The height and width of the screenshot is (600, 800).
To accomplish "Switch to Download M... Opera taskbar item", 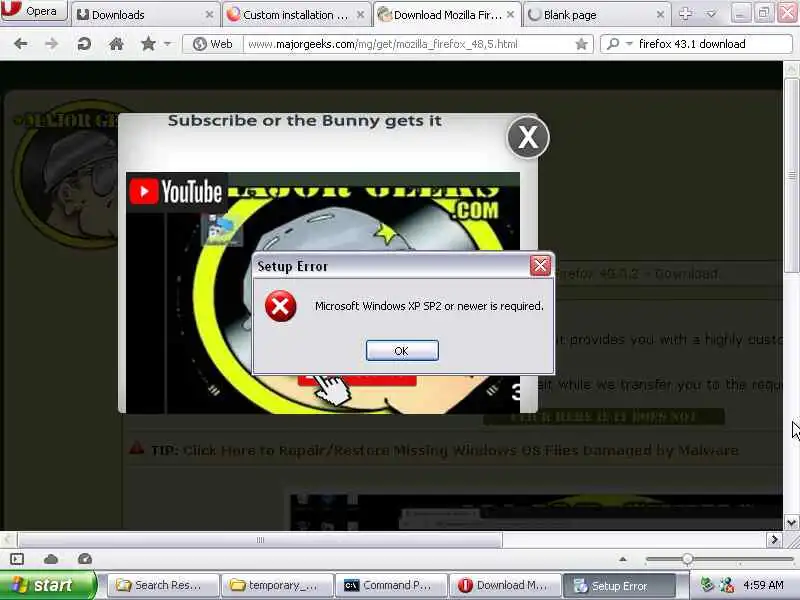I will 505,585.
